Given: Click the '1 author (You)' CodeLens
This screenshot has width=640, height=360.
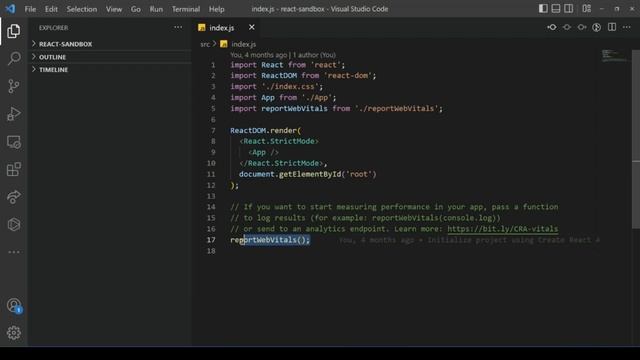Looking at the screenshot, I should [x=314, y=55].
